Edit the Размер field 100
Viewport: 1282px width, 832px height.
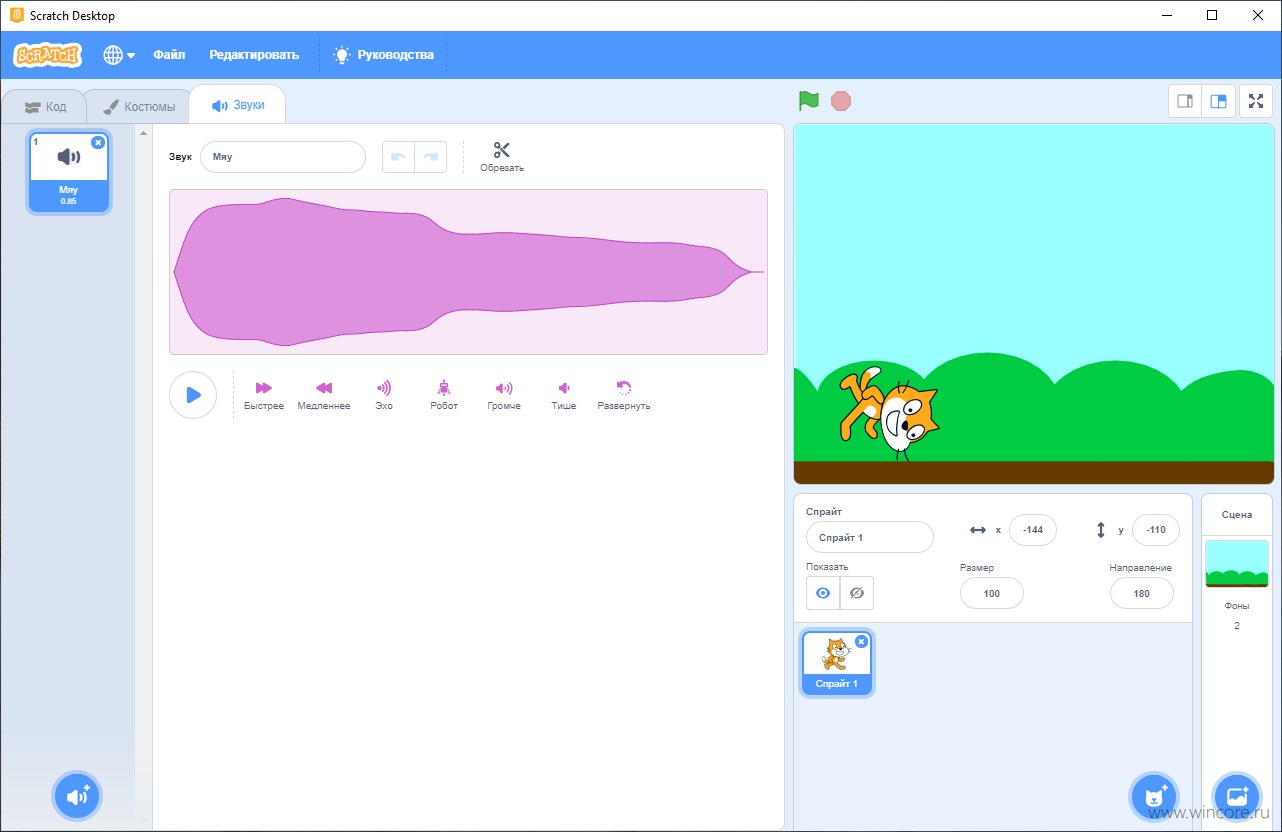click(x=992, y=593)
